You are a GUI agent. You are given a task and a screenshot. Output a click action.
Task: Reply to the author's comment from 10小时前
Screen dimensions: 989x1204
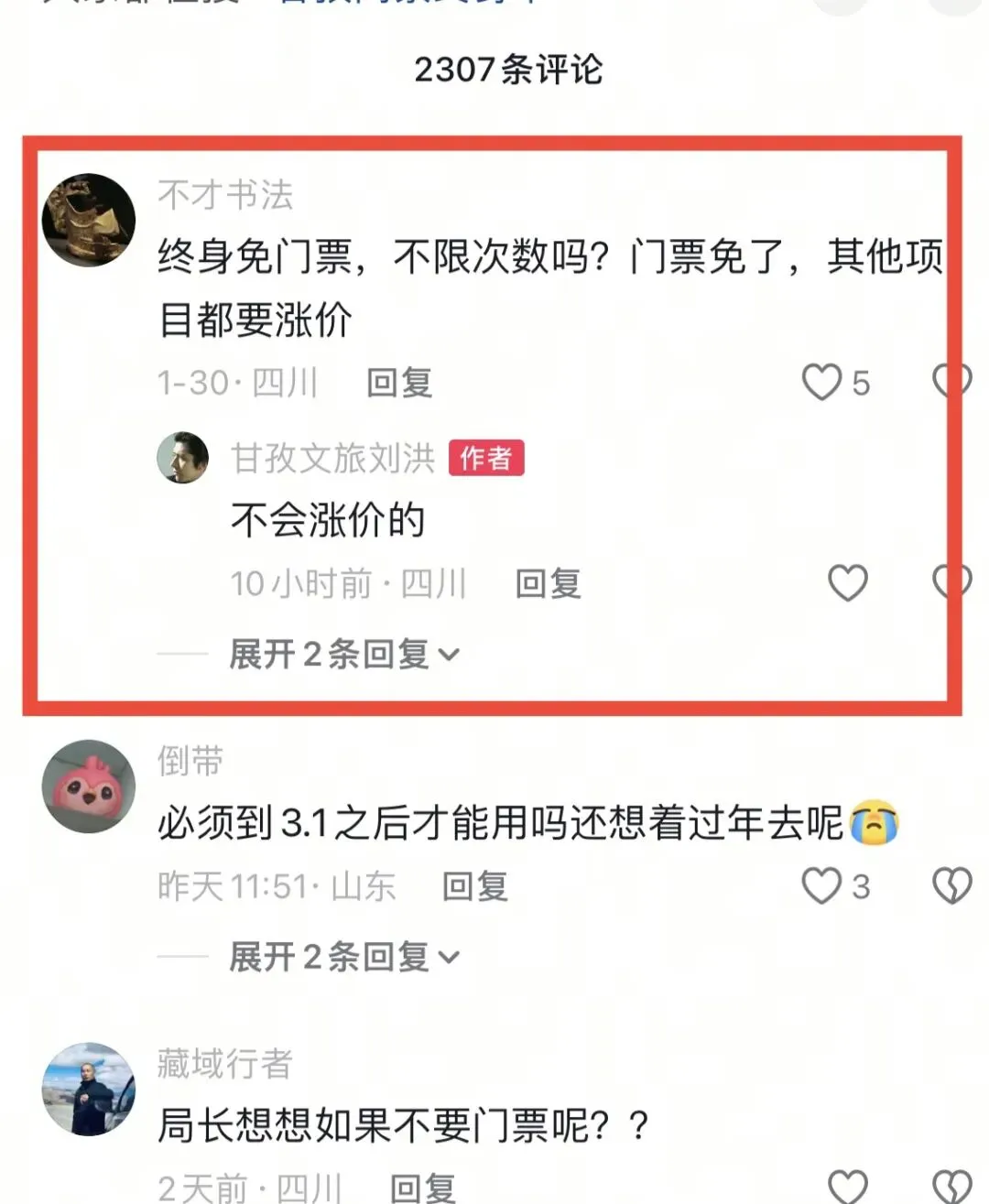pos(549,583)
